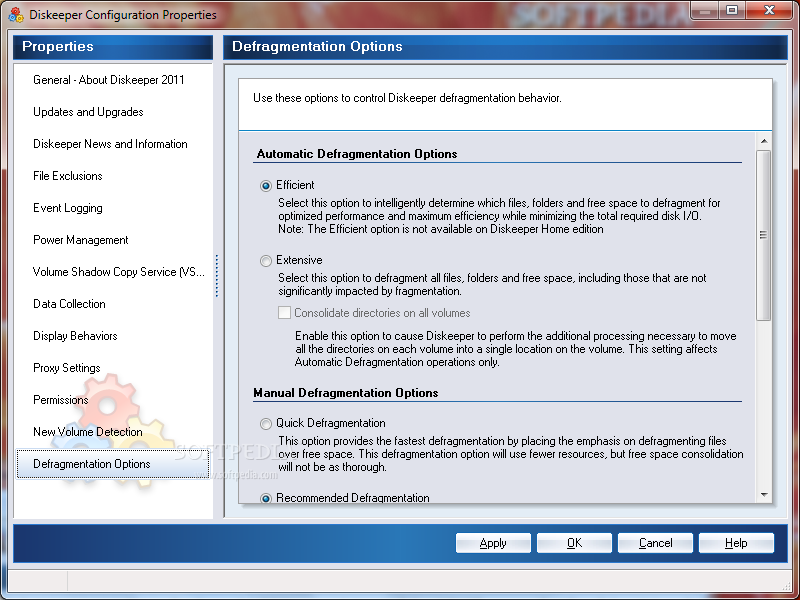Maximize the Diskeeper Configuration window
Viewport: 800px width, 600px height.
pos(732,11)
